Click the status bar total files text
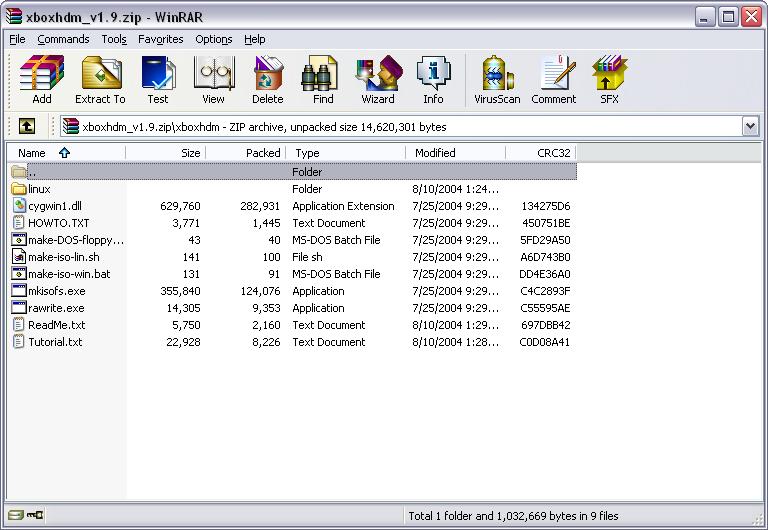768x530 pixels. [x=513, y=516]
